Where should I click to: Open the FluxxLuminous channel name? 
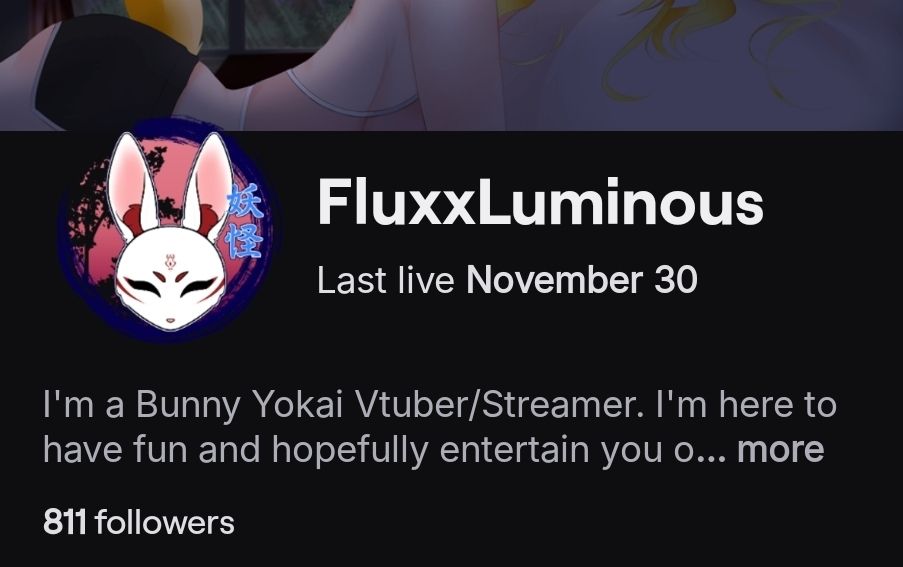click(x=540, y=203)
